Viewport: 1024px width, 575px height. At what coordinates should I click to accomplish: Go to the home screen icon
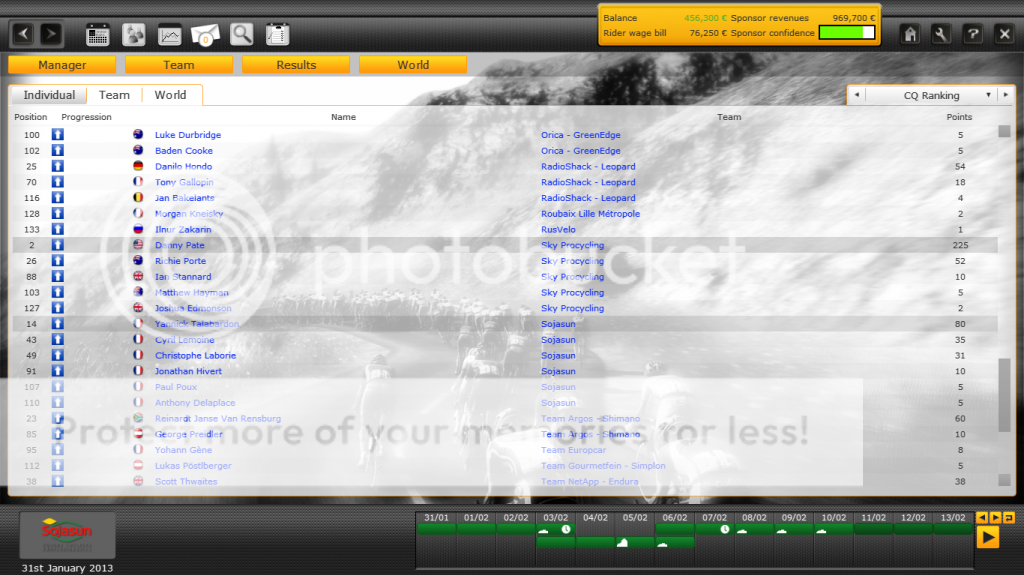[x=910, y=34]
